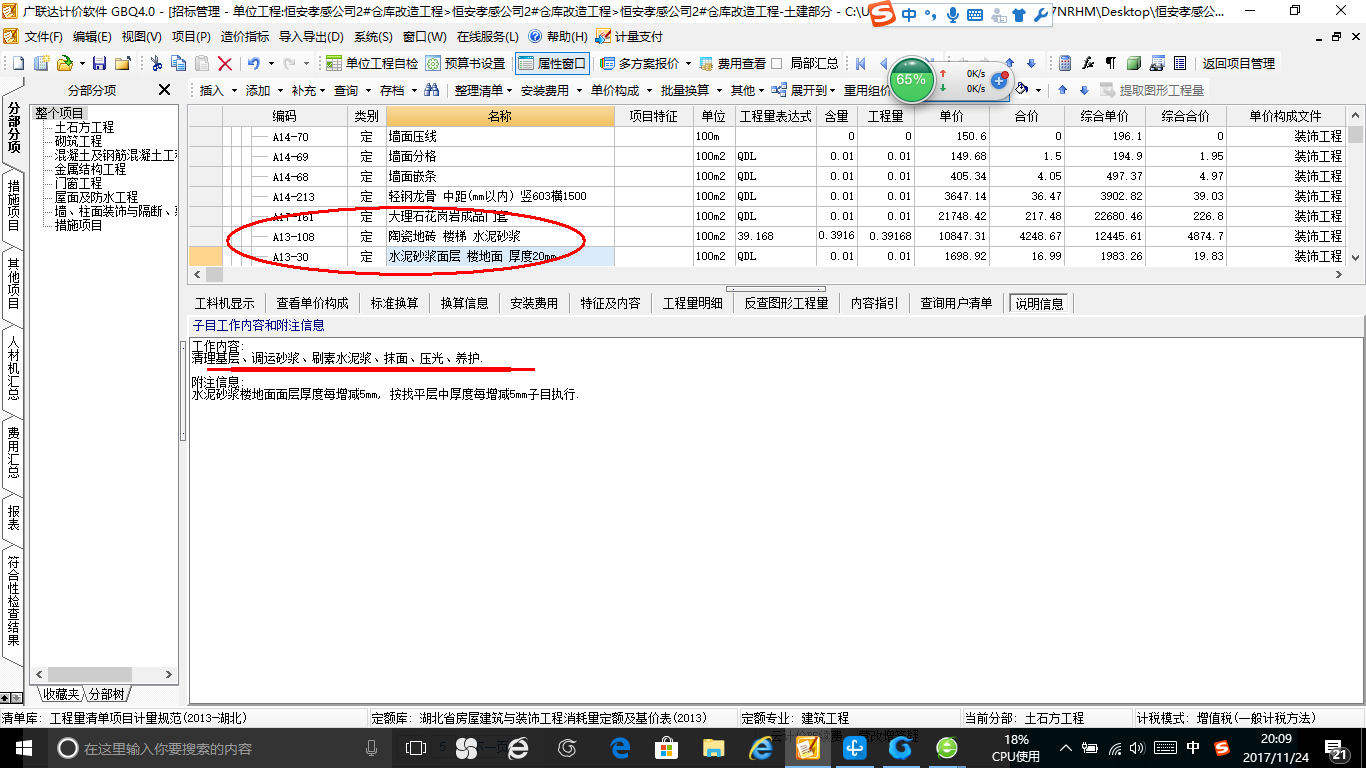Toggle the 局部汇总 checkbox
Image resolution: width=1366 pixels, height=768 pixels.
pyautogui.click(x=777, y=63)
